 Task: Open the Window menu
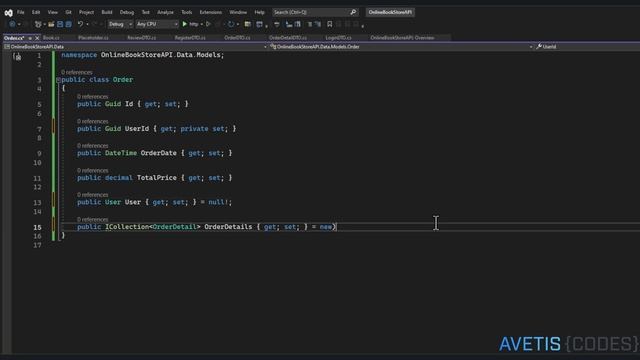coord(238,12)
